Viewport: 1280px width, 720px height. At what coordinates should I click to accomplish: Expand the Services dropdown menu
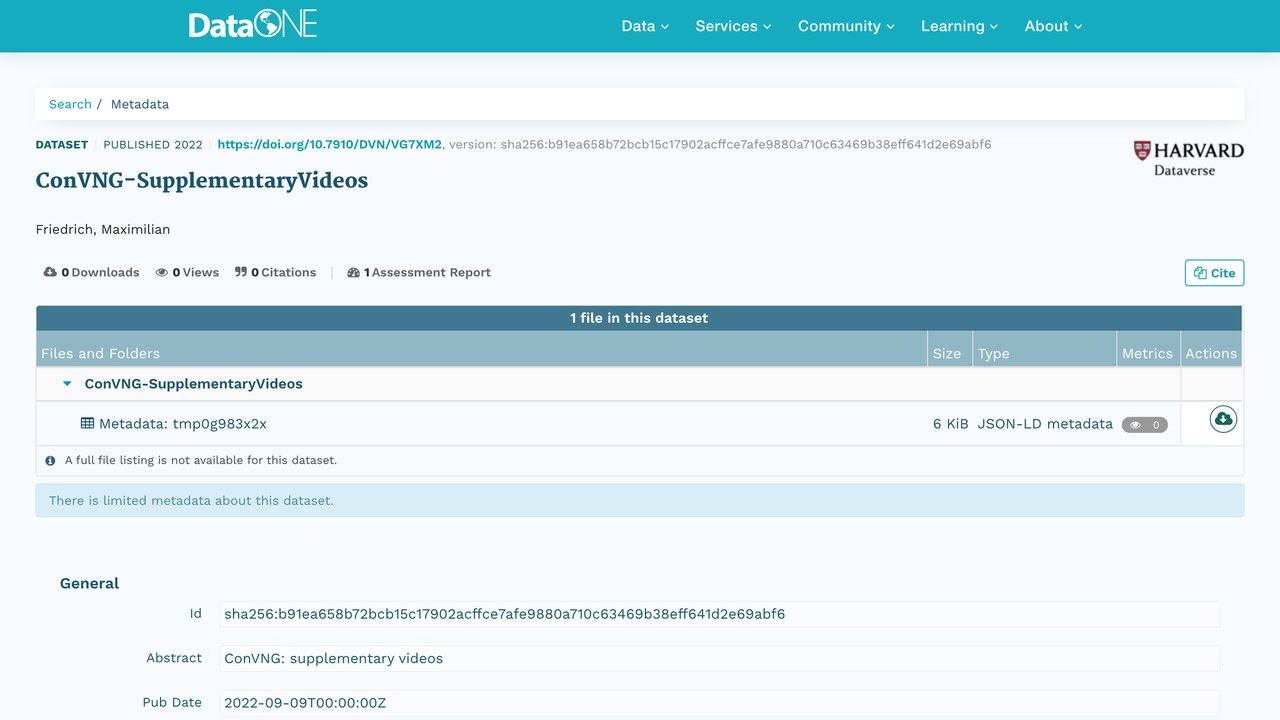pyautogui.click(x=733, y=26)
